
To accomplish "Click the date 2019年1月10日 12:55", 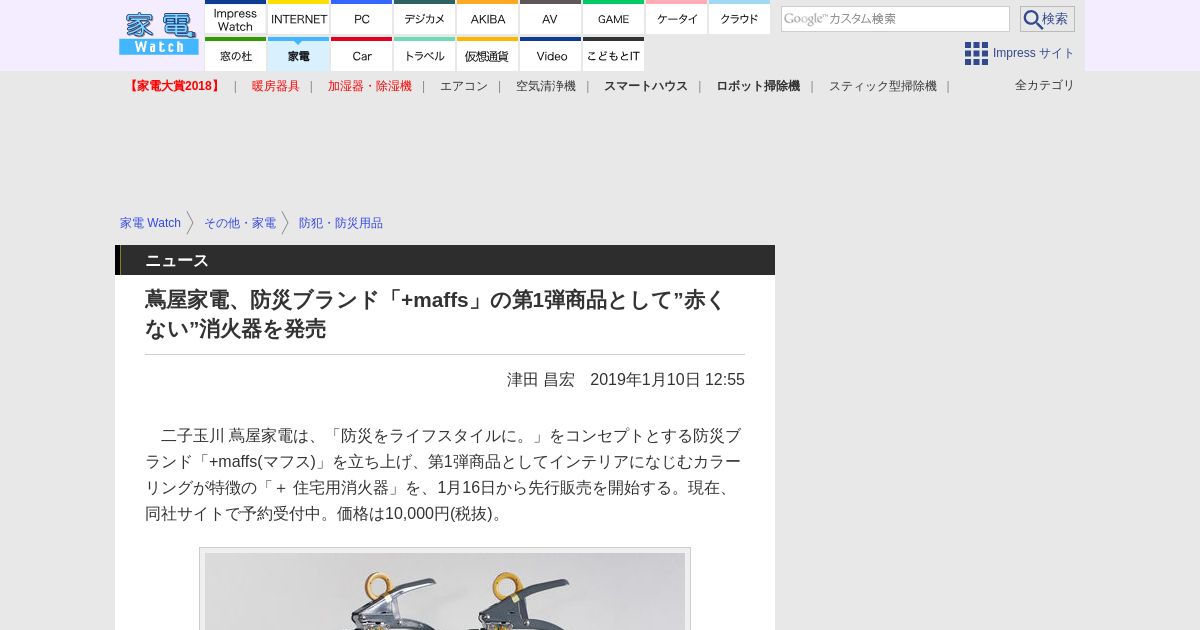I will [667, 380].
